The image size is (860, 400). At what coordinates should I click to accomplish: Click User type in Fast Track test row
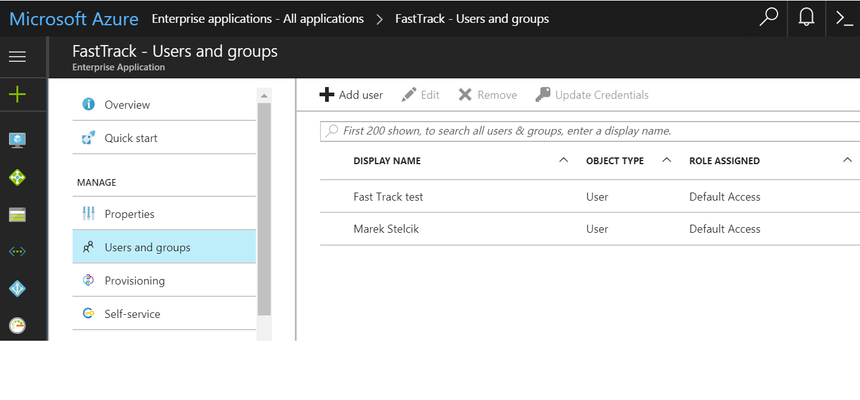[x=597, y=196]
